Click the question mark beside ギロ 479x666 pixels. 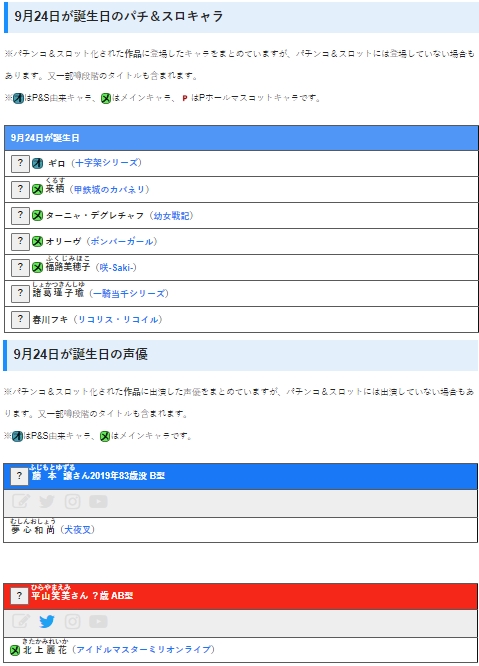[x=20, y=164]
